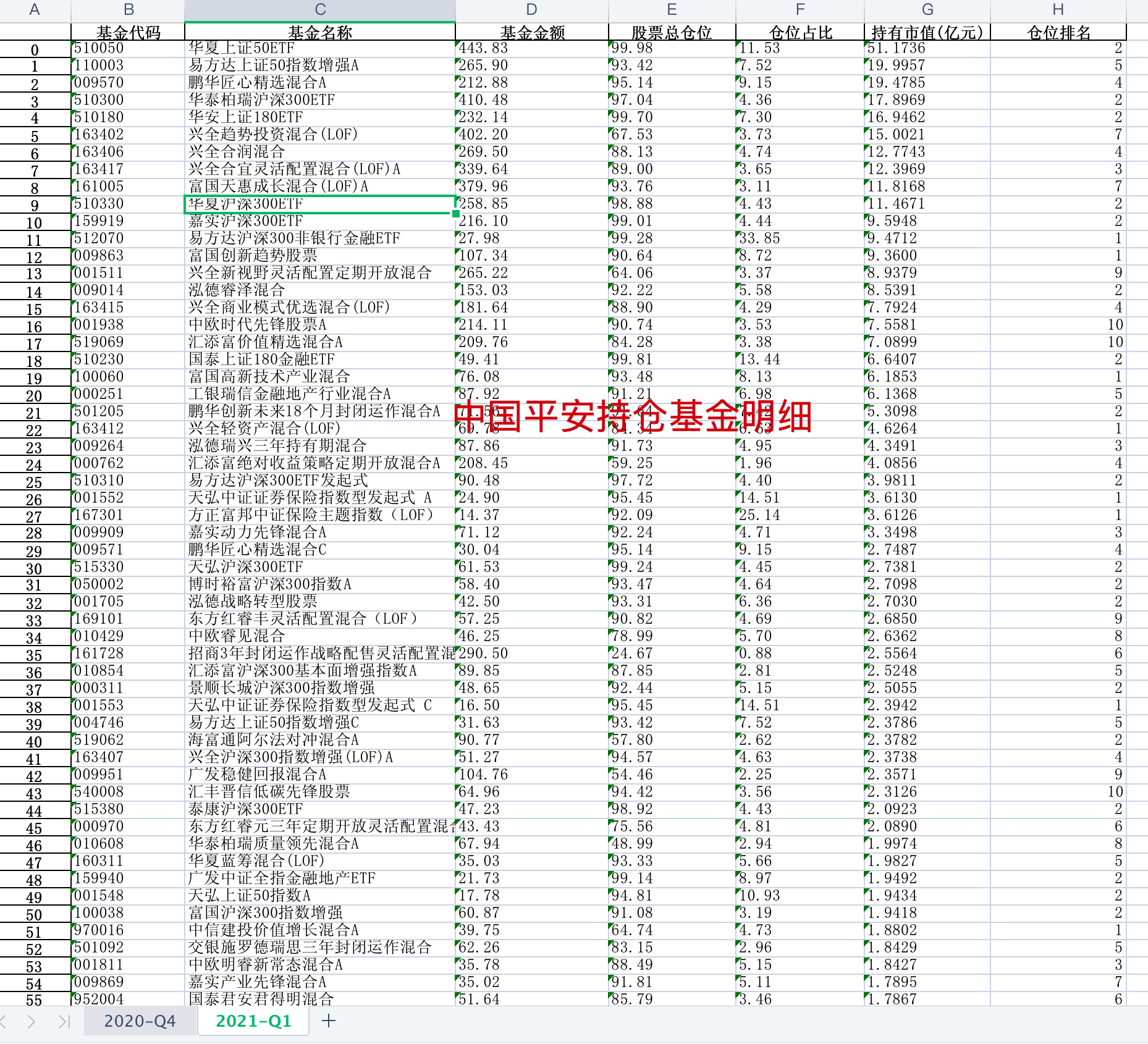Select cell 泓德睿泽混合
The image size is (1148, 1044).
tap(320, 290)
